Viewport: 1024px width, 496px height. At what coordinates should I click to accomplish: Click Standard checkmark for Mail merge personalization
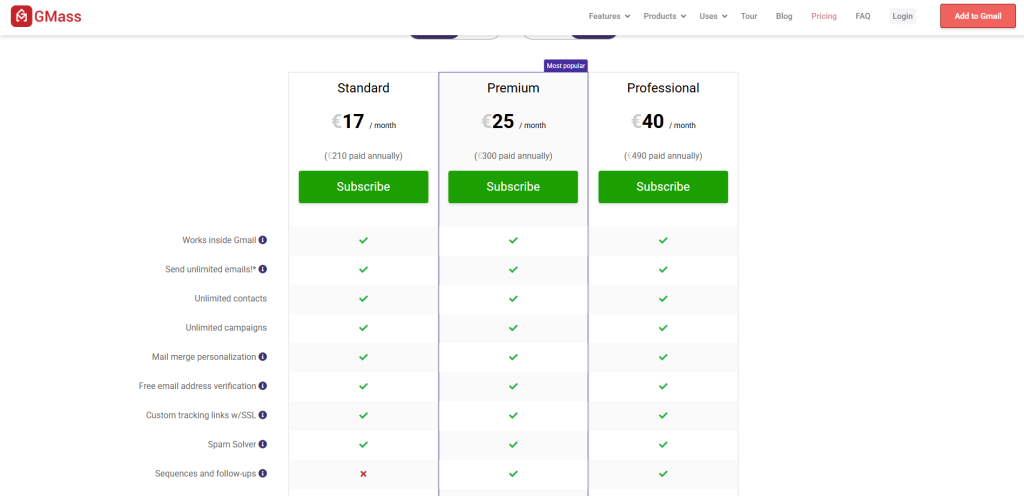(363, 357)
